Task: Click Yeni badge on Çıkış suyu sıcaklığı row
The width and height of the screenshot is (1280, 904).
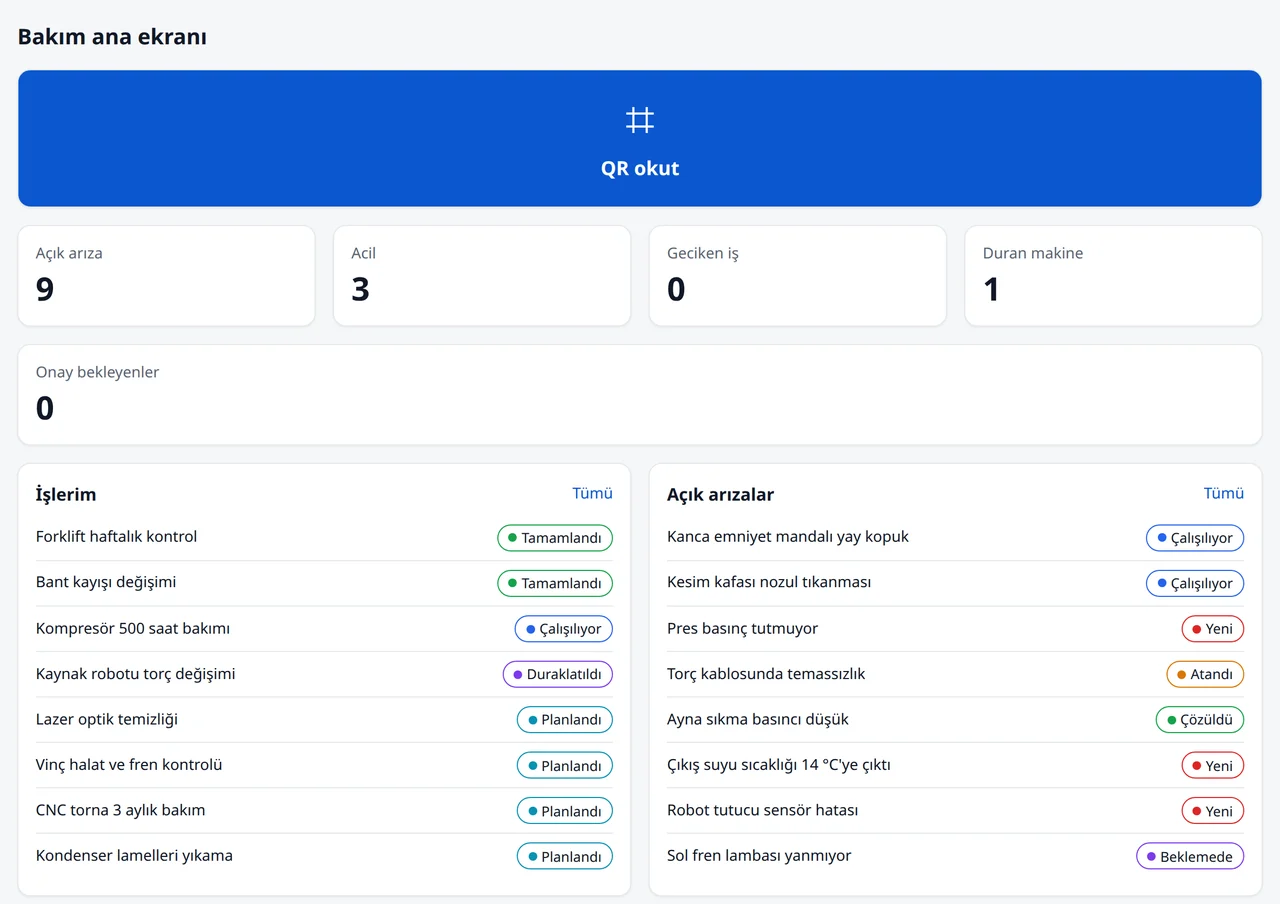Action: pyautogui.click(x=1213, y=765)
